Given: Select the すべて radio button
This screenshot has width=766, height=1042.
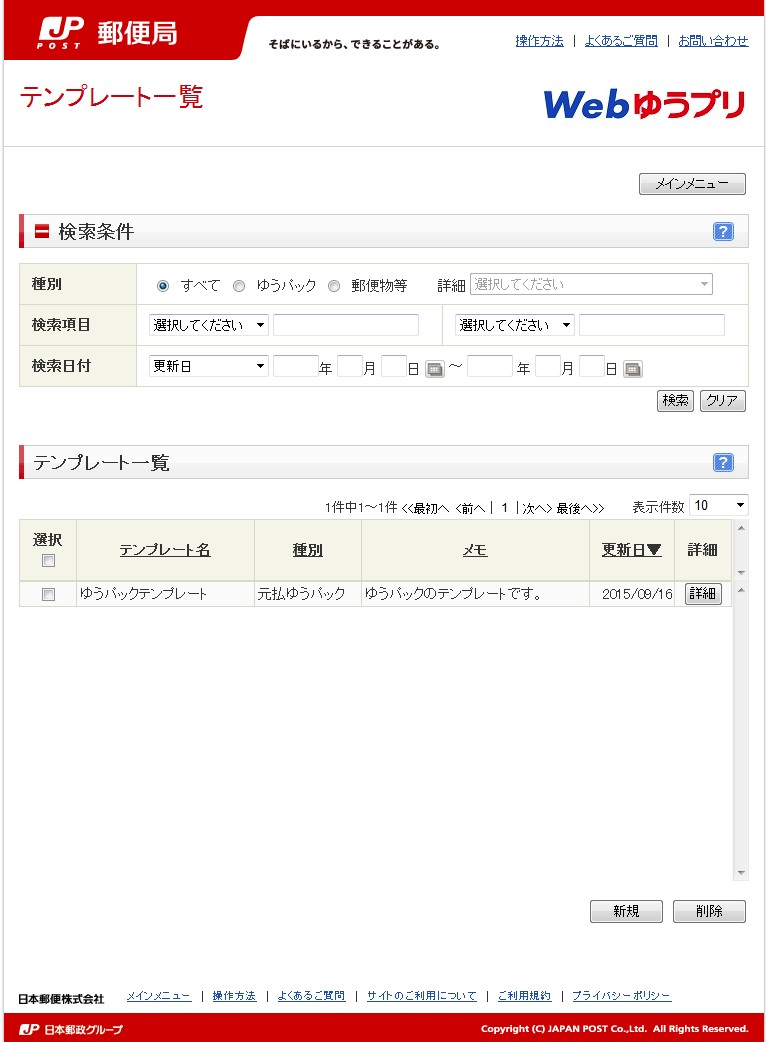Looking at the screenshot, I should [x=163, y=286].
